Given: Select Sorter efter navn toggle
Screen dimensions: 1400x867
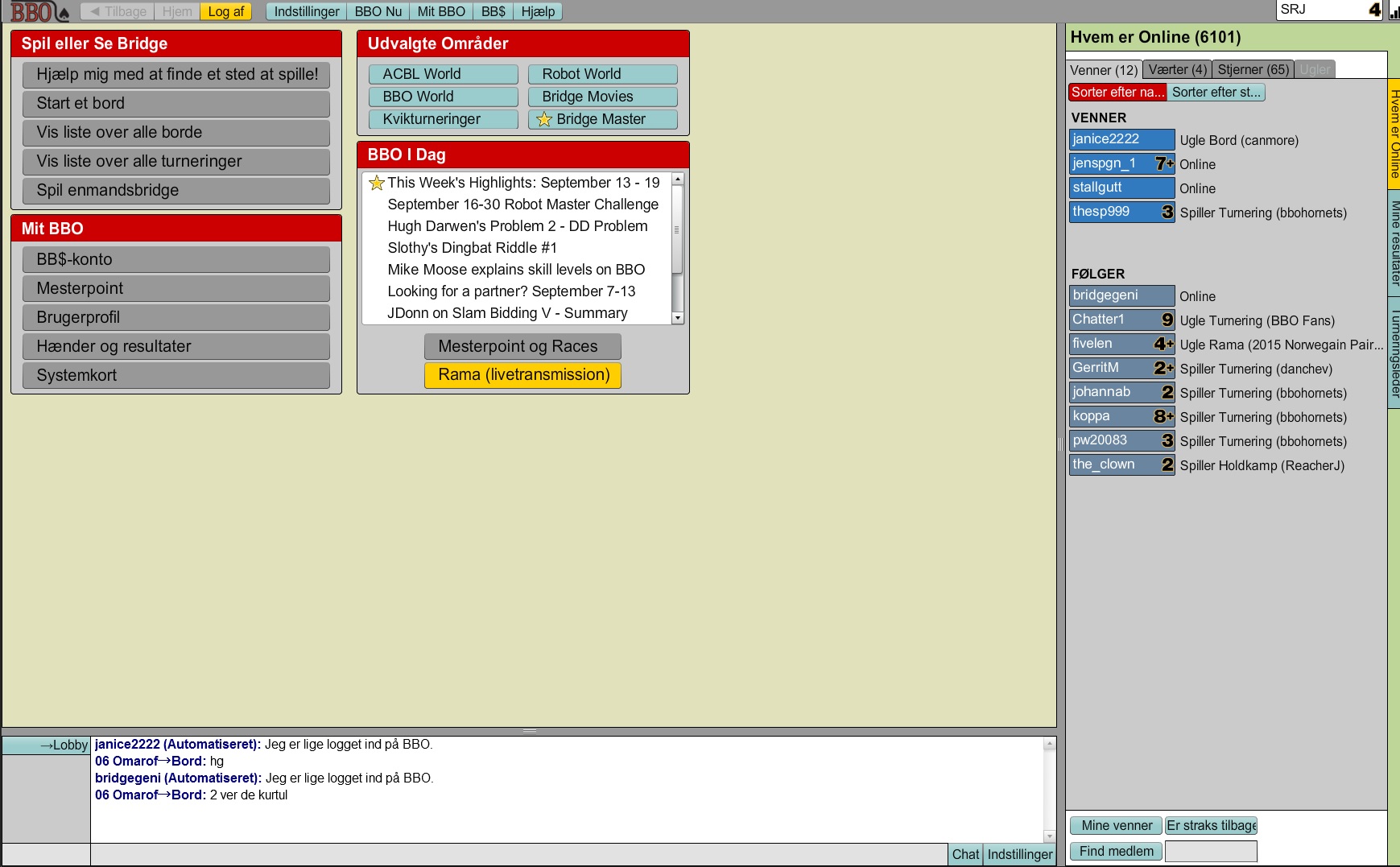Looking at the screenshot, I should tap(1117, 92).
